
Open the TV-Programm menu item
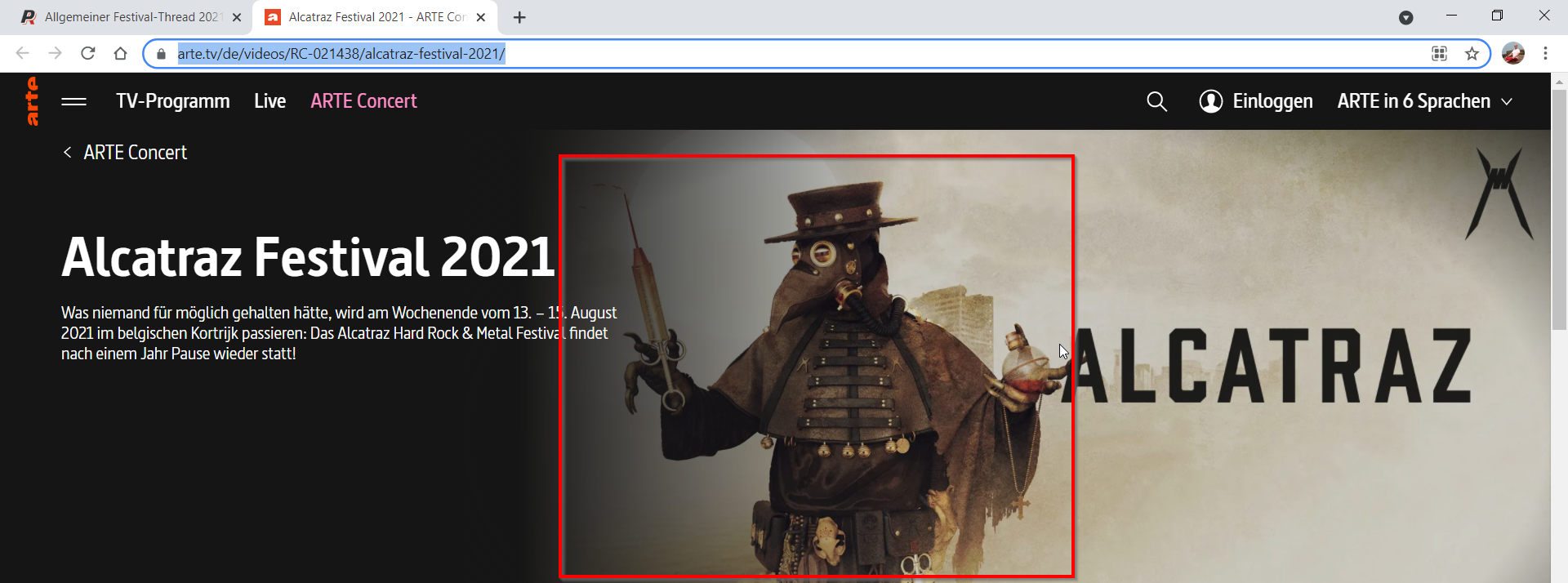pos(172,101)
